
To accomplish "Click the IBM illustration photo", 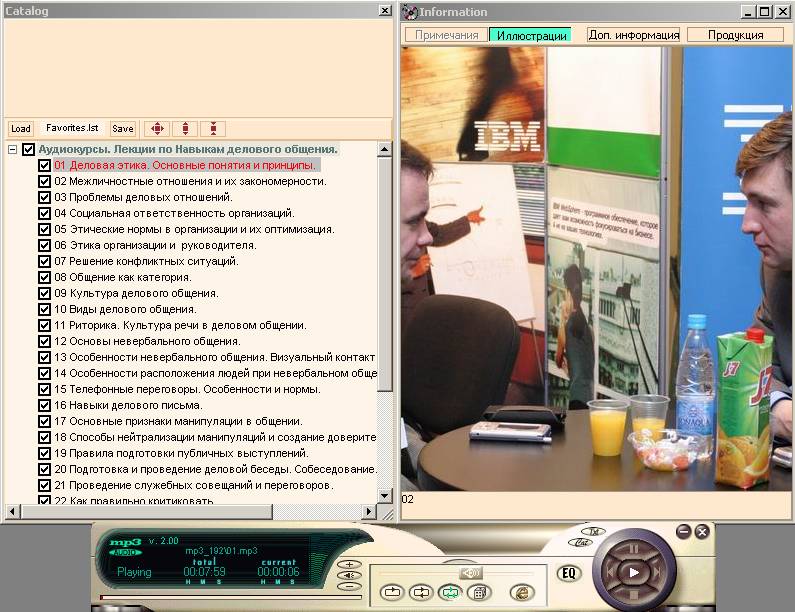I will 596,269.
